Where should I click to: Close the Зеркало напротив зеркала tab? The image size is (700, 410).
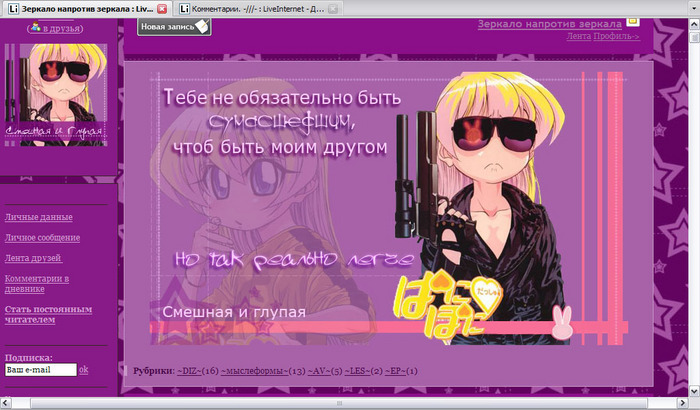point(162,8)
